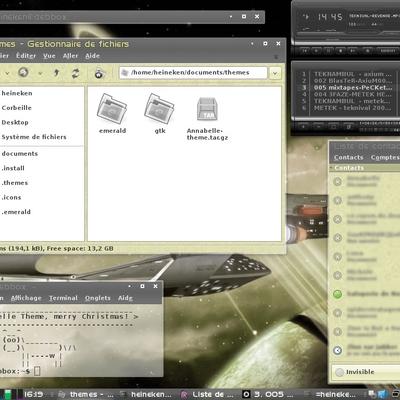Select playlist track 6 METEK teknival

pyautogui.click(x=352, y=108)
